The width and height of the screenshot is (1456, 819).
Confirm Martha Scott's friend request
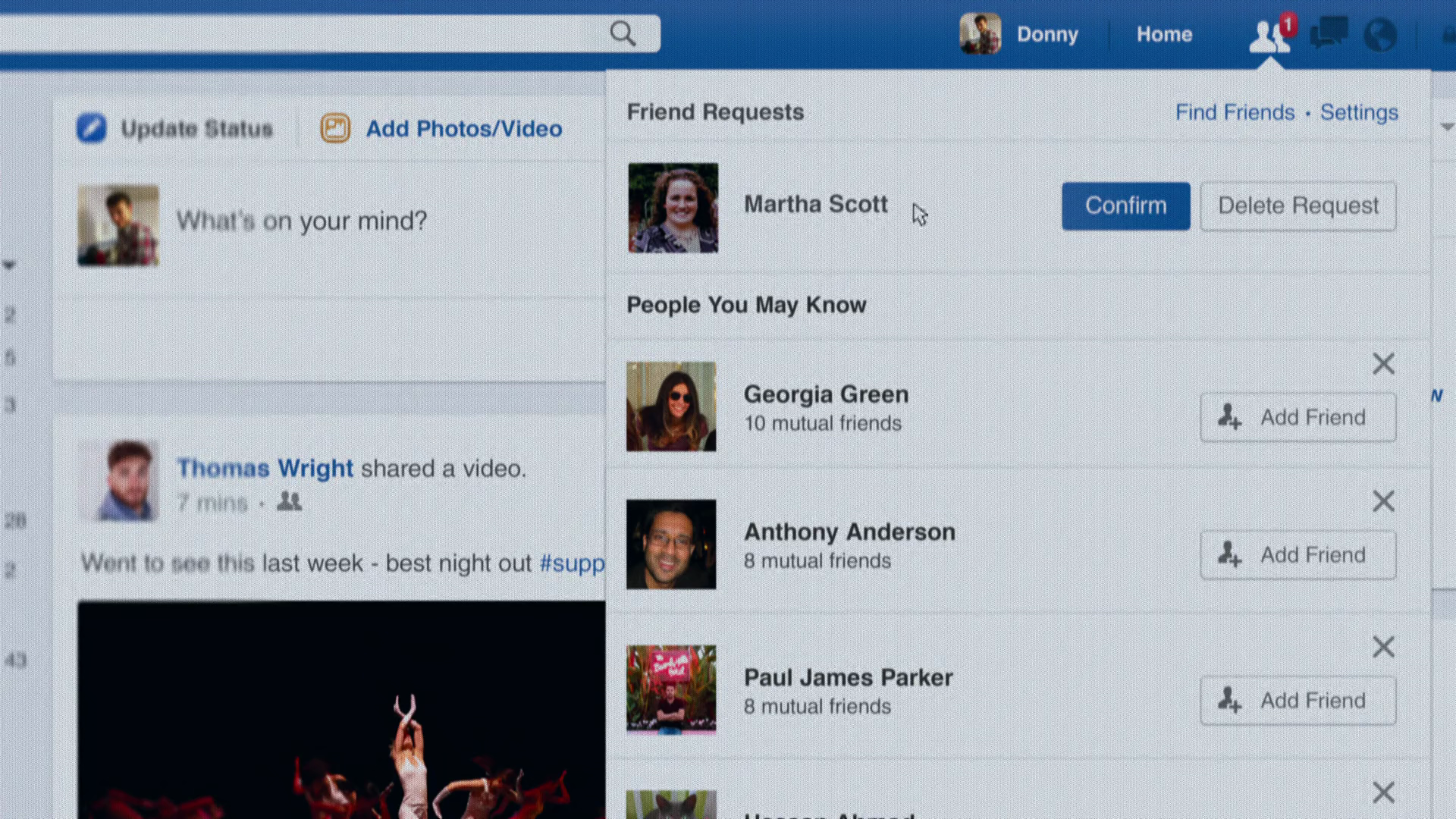[1126, 206]
